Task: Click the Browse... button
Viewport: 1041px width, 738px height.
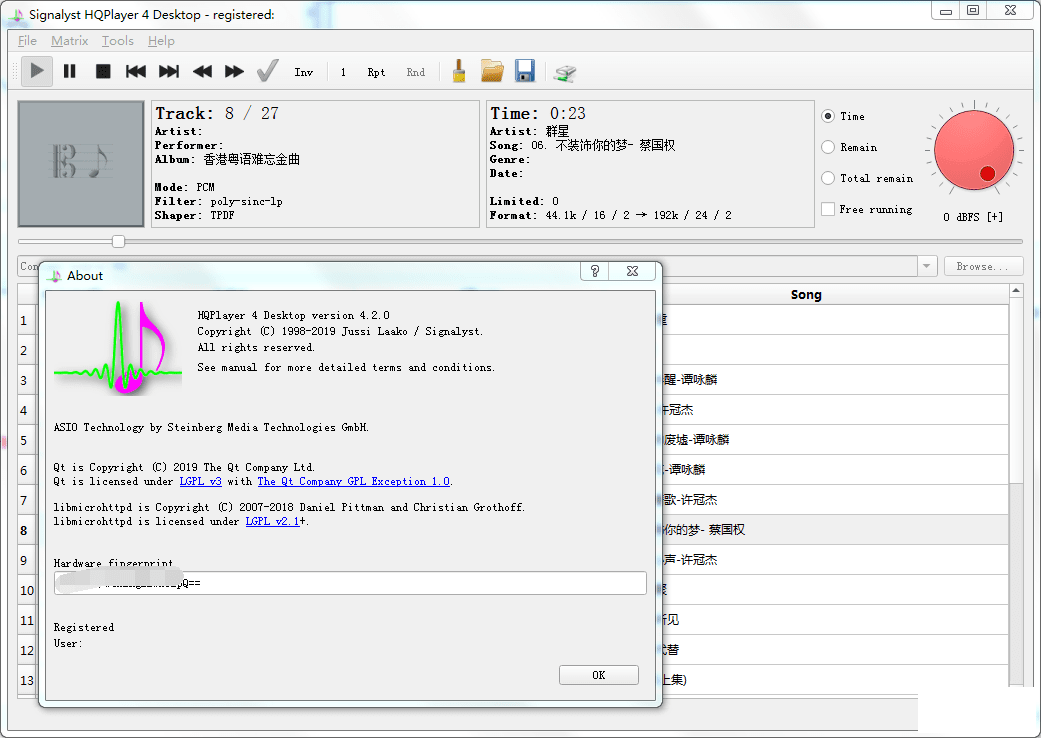Action: pos(983,266)
